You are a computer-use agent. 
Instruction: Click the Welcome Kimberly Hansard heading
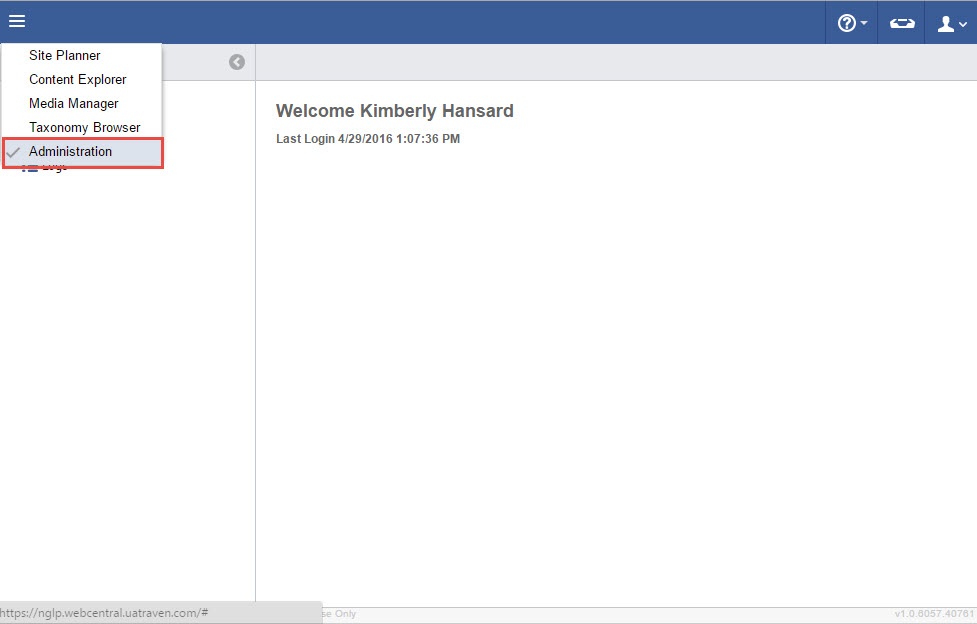click(394, 111)
